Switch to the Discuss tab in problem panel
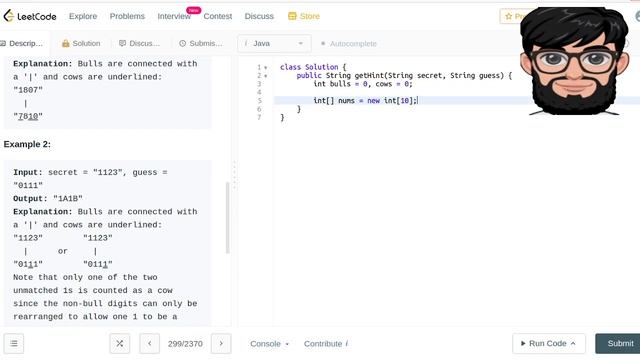Image resolution: width=640 pixels, height=360 pixels. click(139, 43)
